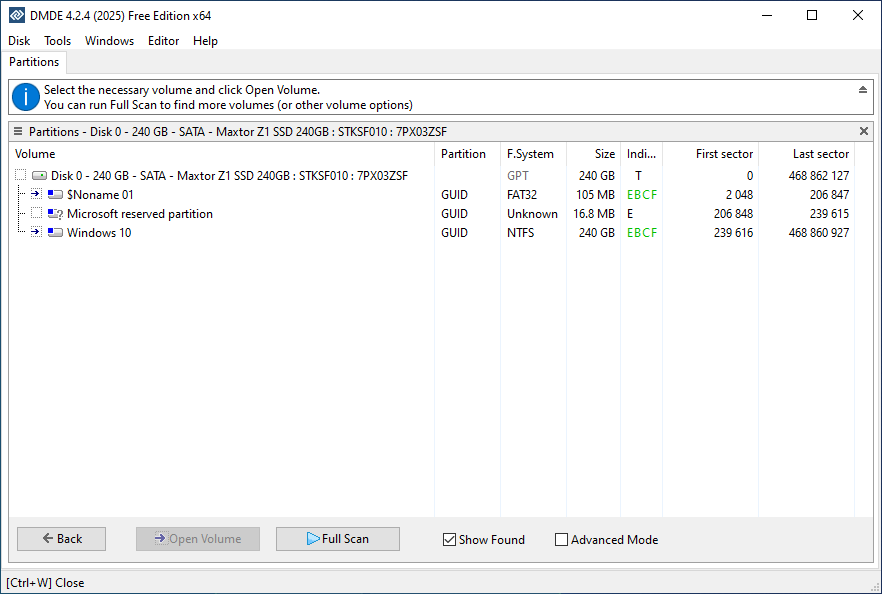The width and height of the screenshot is (882, 594).
Task: Click the $Noname 01 volume icon
Action: click(56, 195)
